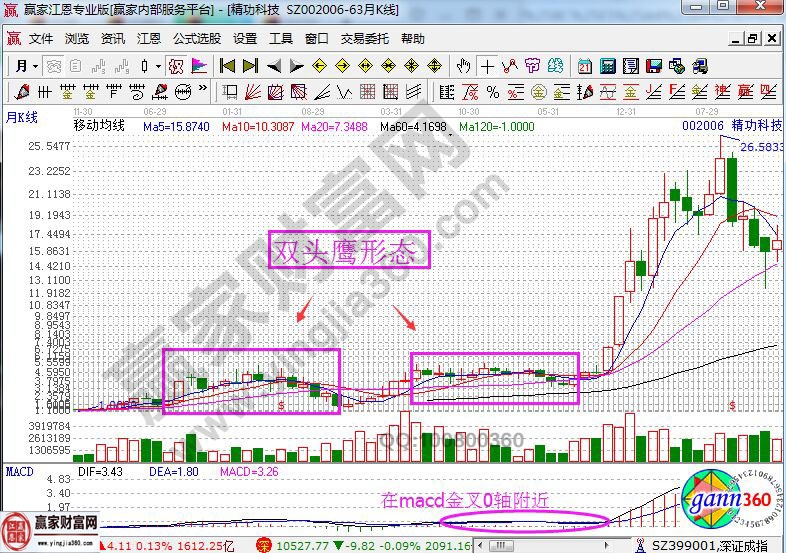Click the Ma5=15.8740 value
Viewport: 786px width, 553px height.
pos(176,127)
